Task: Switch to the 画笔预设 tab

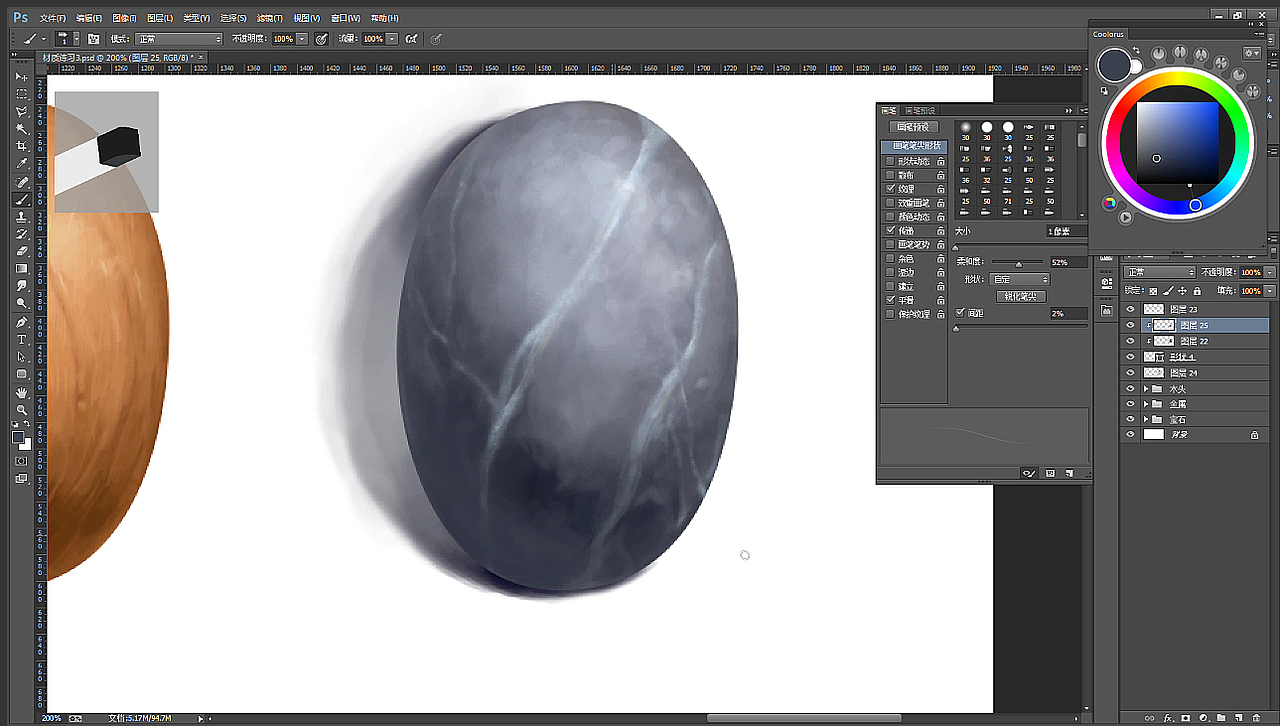Action: point(920,110)
